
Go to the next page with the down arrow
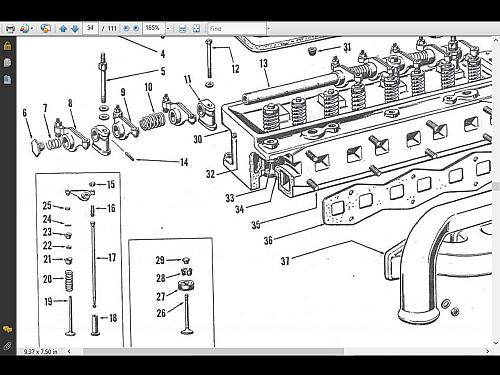click(75, 29)
